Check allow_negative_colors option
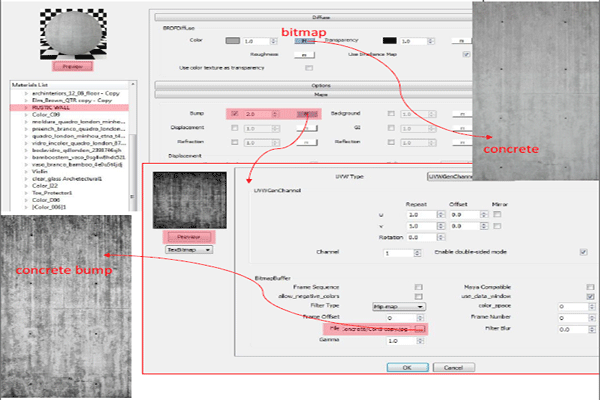Viewport: 600px width, 400px height. coord(419,297)
